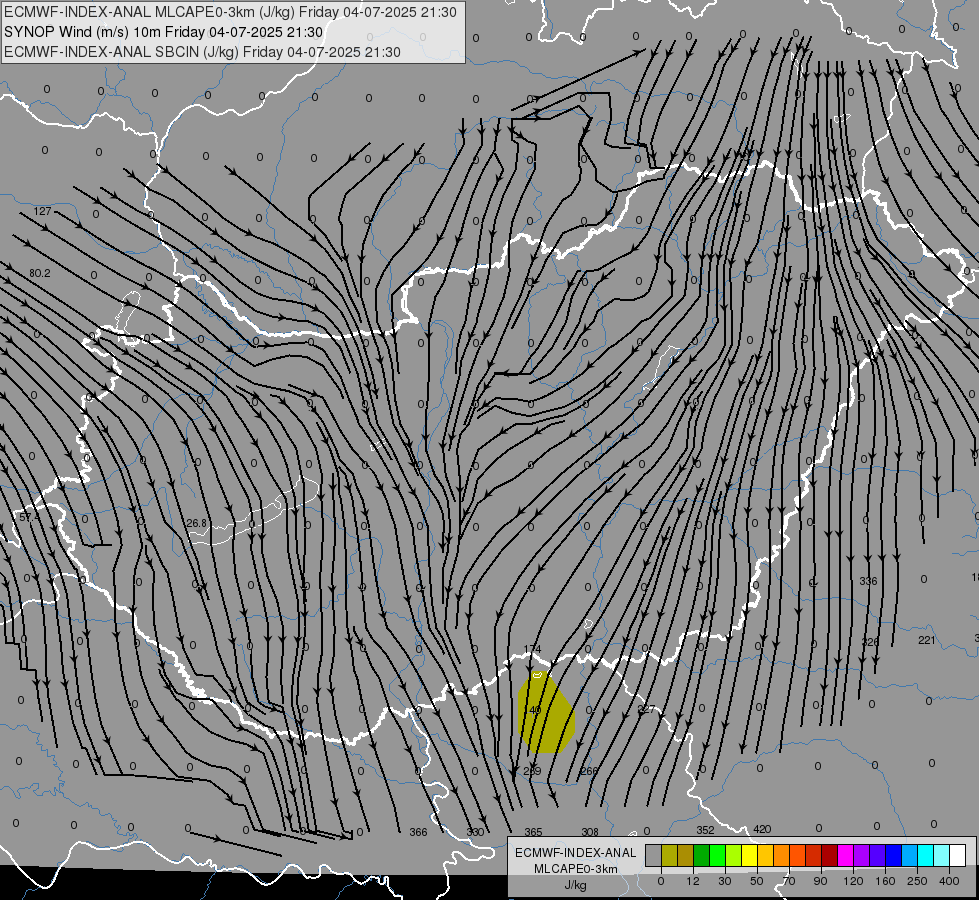The height and width of the screenshot is (900, 979).
Task: Select the 266 value on the map
Action: tap(589, 771)
